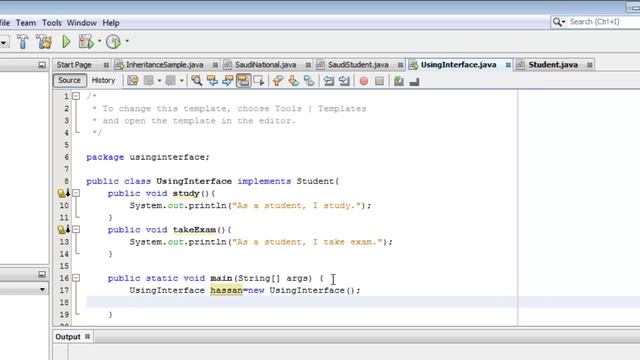Click the Profile Project clock icon

coord(113,41)
